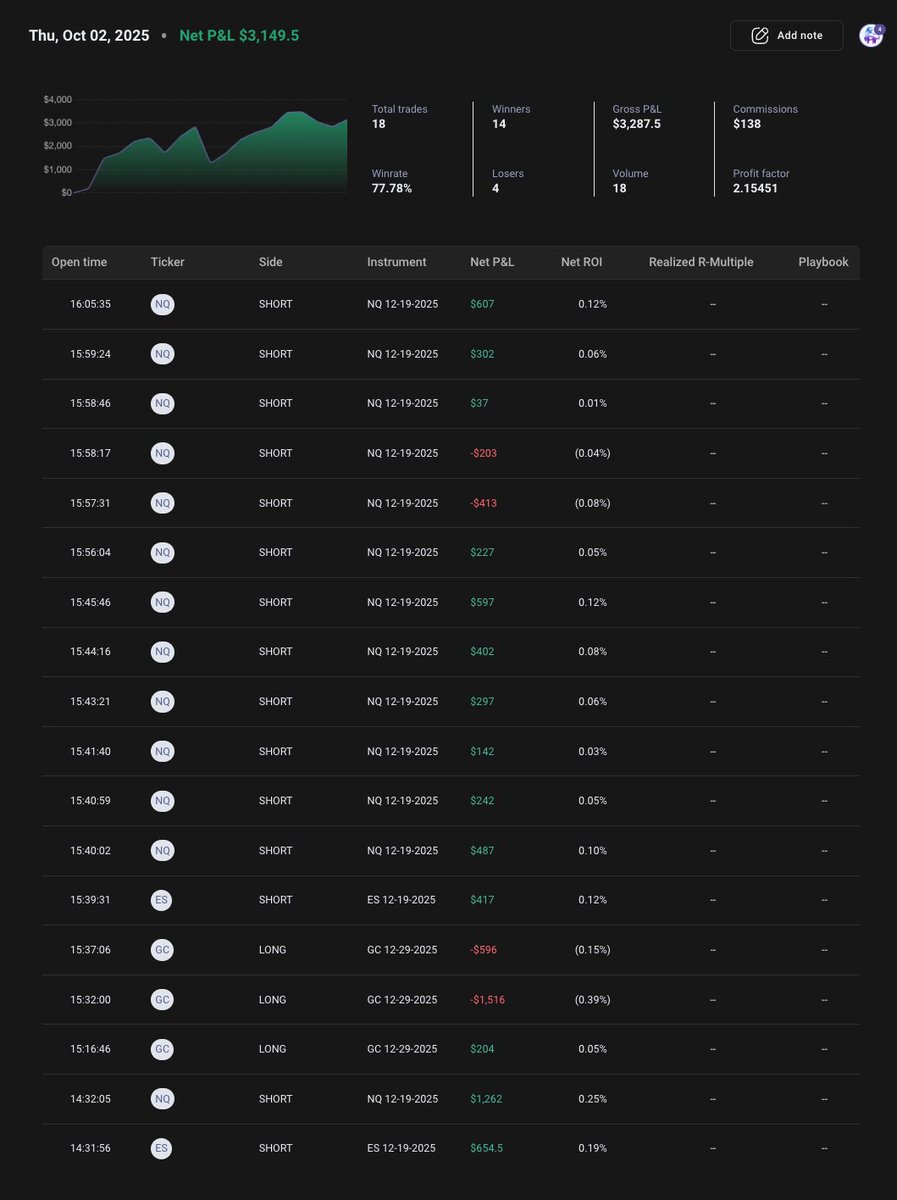Image resolution: width=897 pixels, height=1200 pixels.
Task: Click the $487 Net P&L cell
Action: click(x=482, y=851)
